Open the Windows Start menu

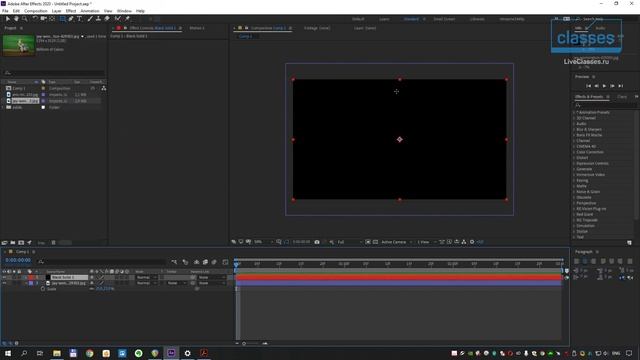[8, 353]
